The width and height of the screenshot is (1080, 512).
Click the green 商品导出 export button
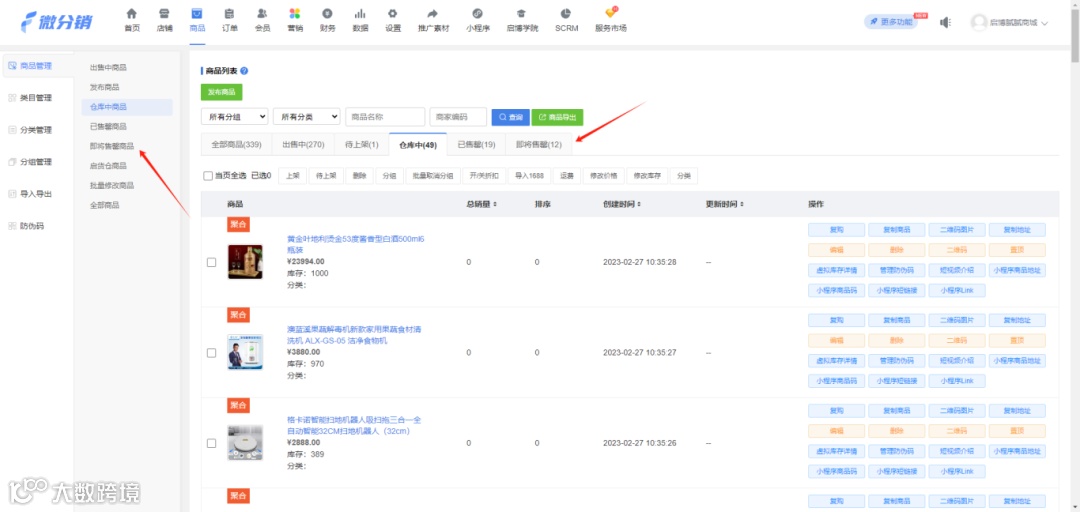point(557,117)
